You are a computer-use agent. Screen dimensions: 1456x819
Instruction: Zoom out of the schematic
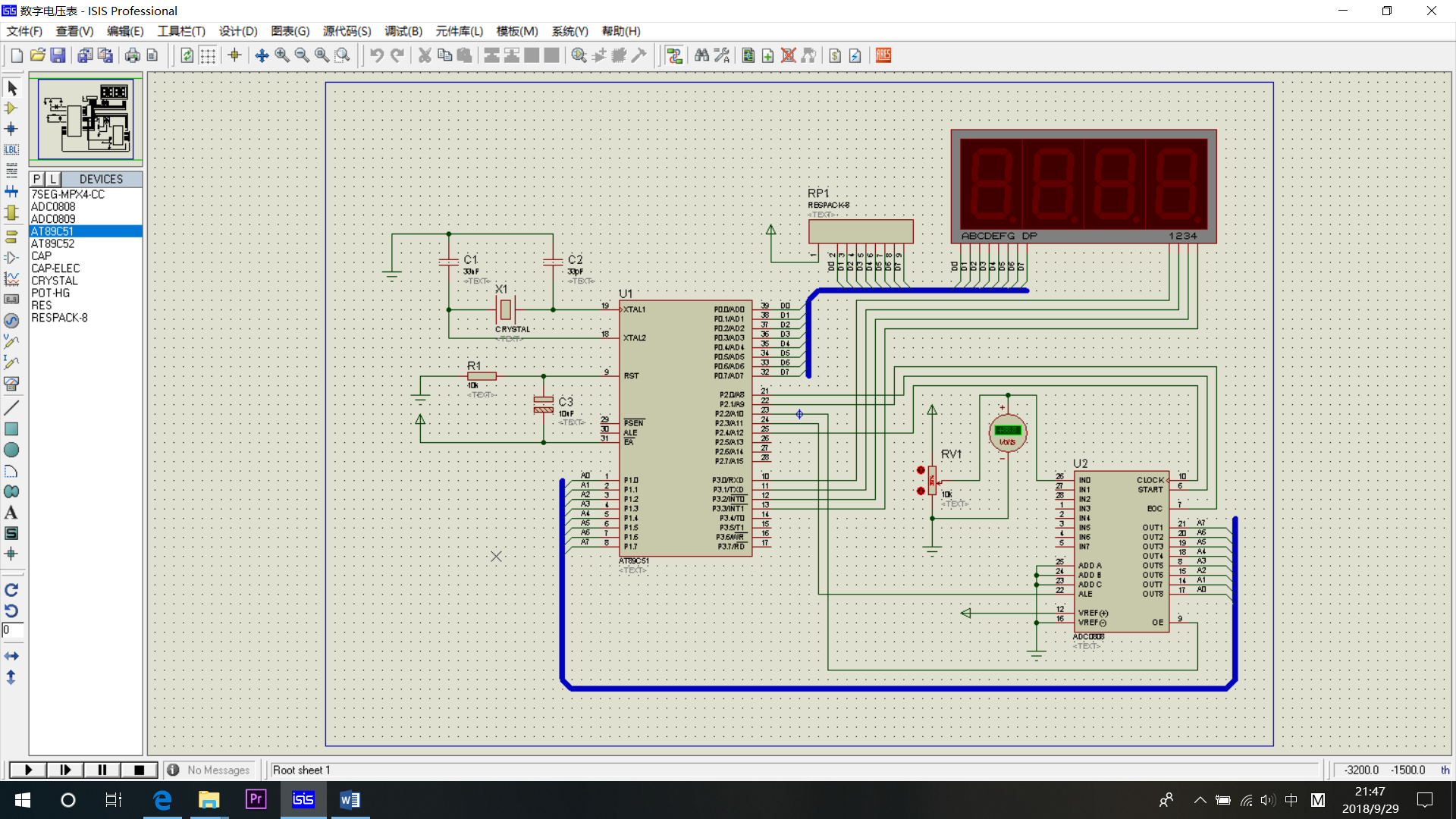click(302, 55)
